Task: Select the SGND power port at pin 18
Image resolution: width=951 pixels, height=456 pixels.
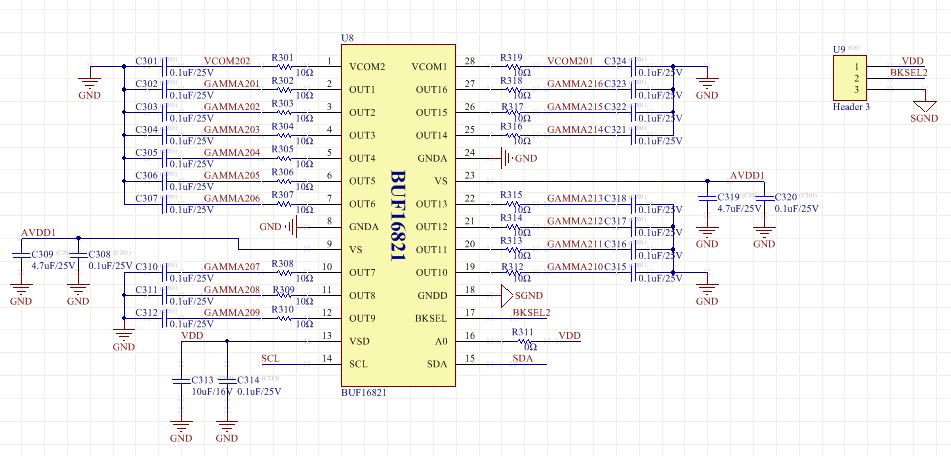Action: pos(507,296)
